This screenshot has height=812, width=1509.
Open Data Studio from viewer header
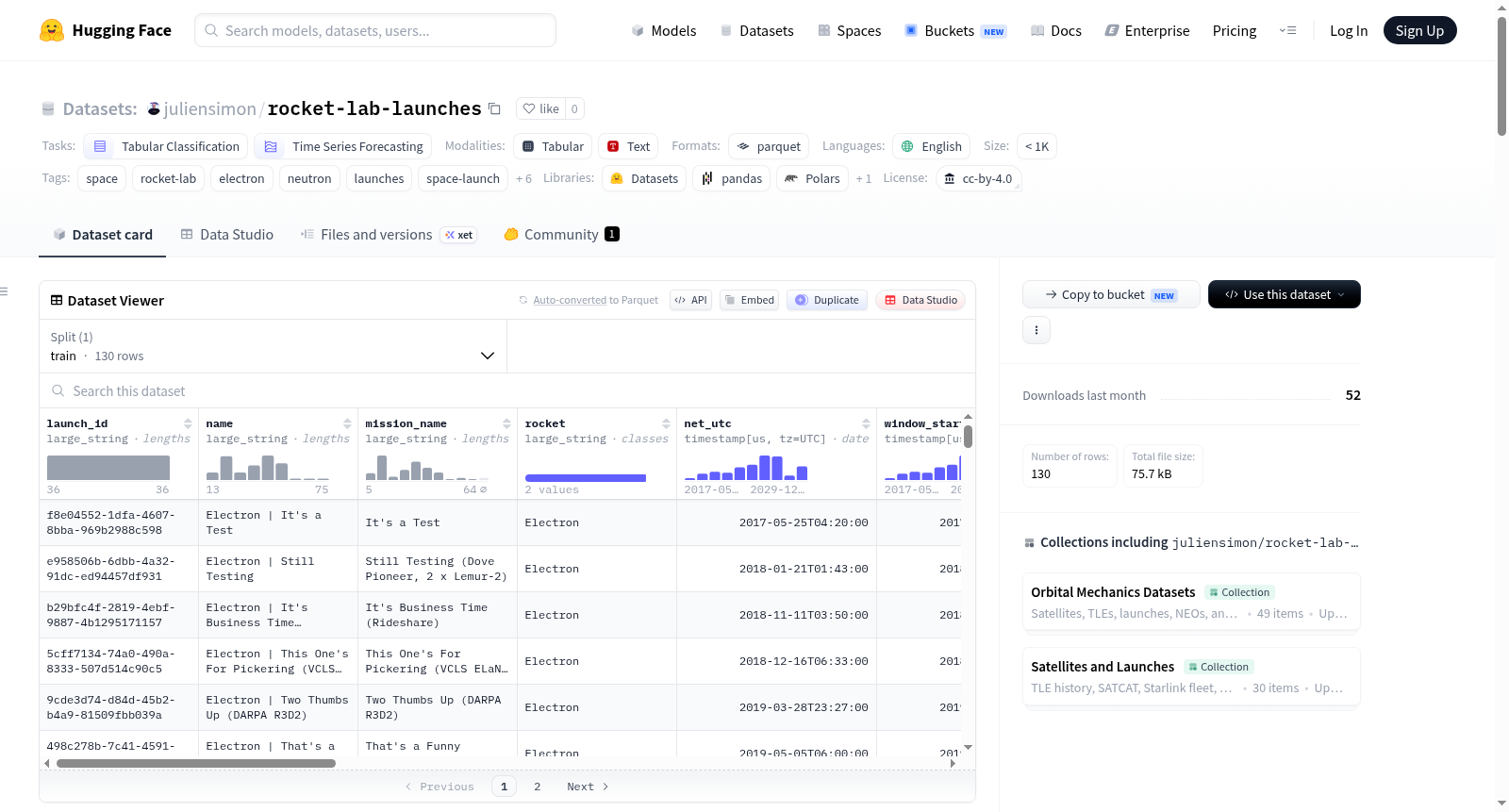click(x=920, y=300)
